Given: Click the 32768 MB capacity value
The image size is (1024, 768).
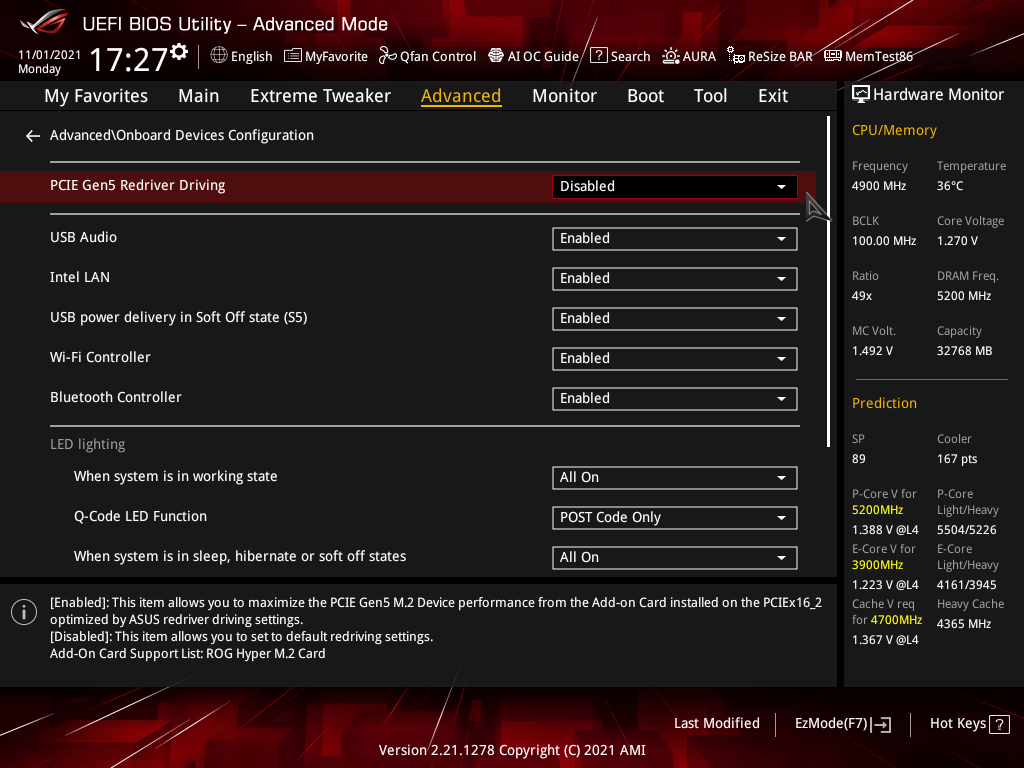Looking at the screenshot, I should click(x=965, y=351).
